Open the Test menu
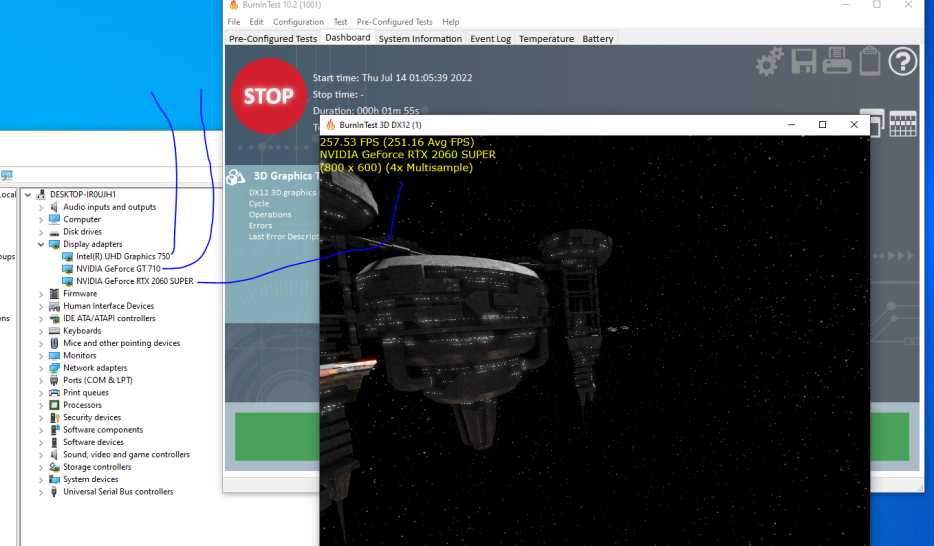Screen dimensions: 934x546 pyautogui.click(x=340, y=22)
